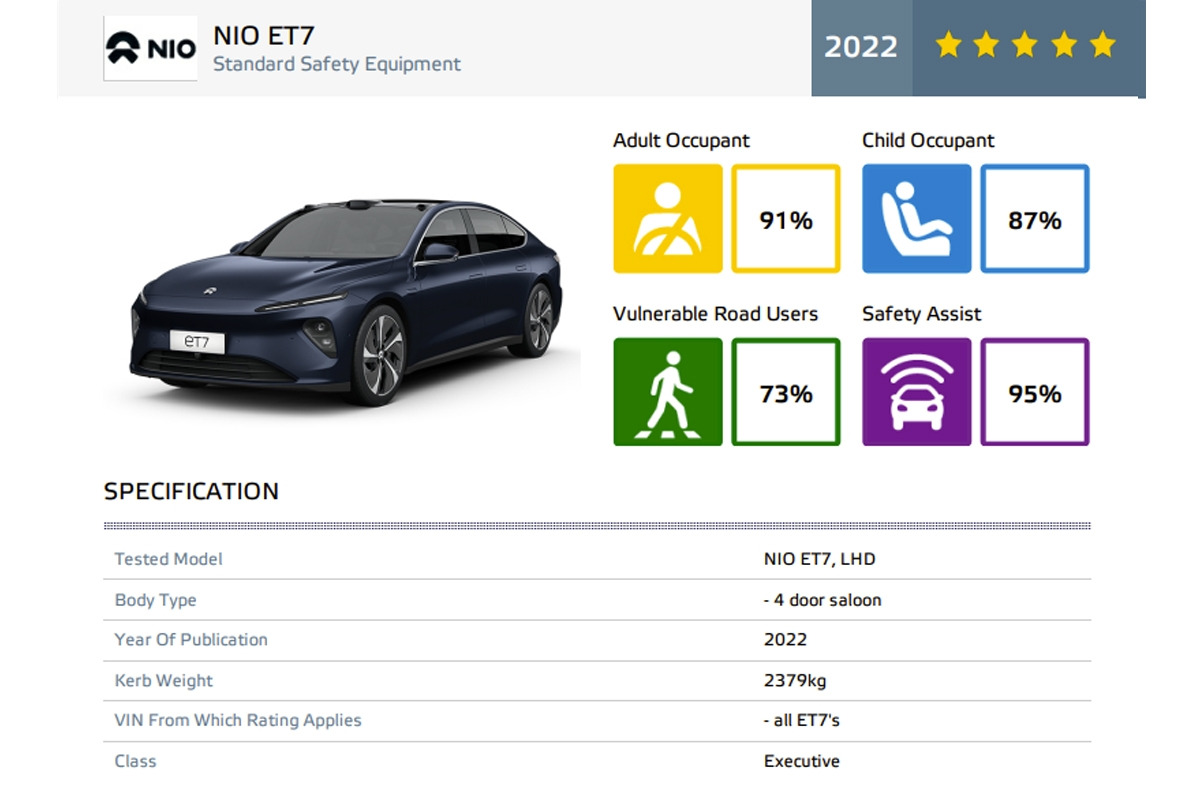Screen dimensions: 1200x800
Task: Click the SPECIFICATION heading
Action: point(191,491)
